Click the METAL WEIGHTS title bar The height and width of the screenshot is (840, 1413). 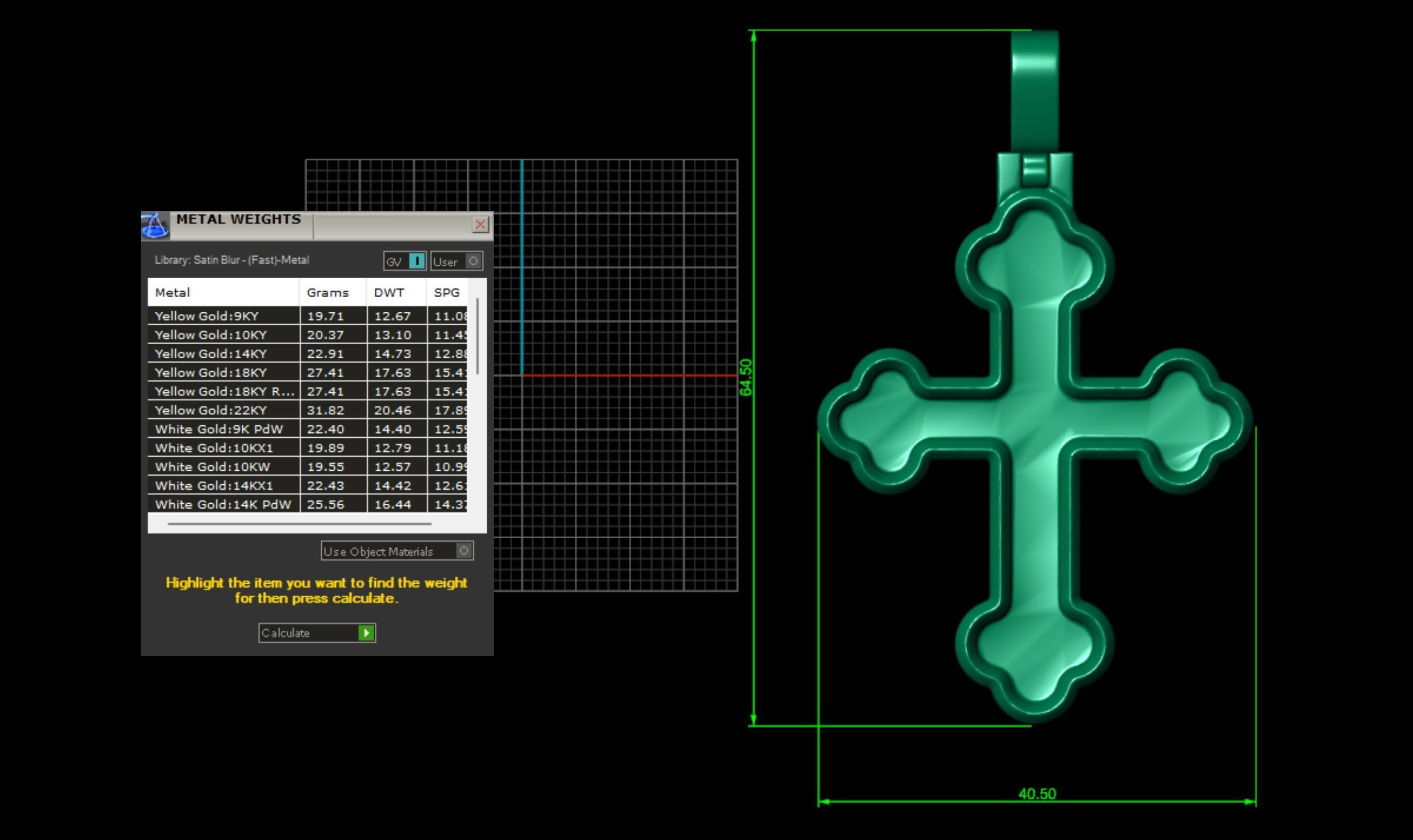coord(317,225)
